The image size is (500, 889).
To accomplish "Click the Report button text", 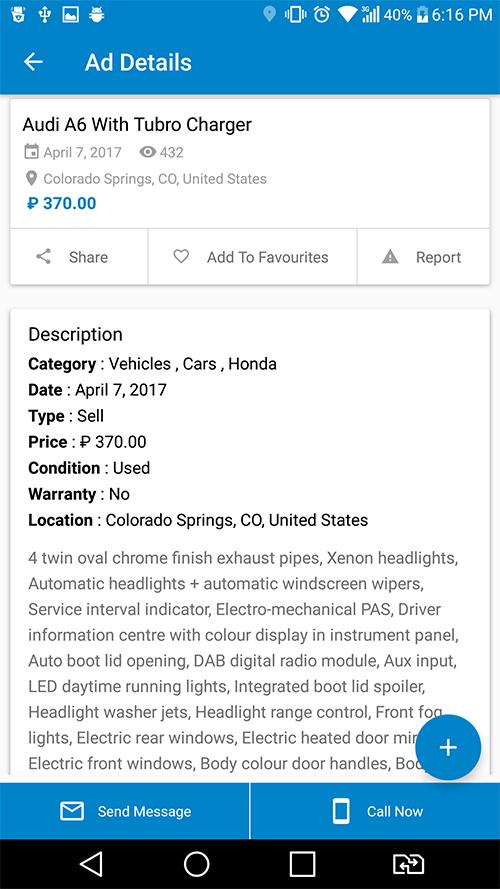I will point(438,257).
